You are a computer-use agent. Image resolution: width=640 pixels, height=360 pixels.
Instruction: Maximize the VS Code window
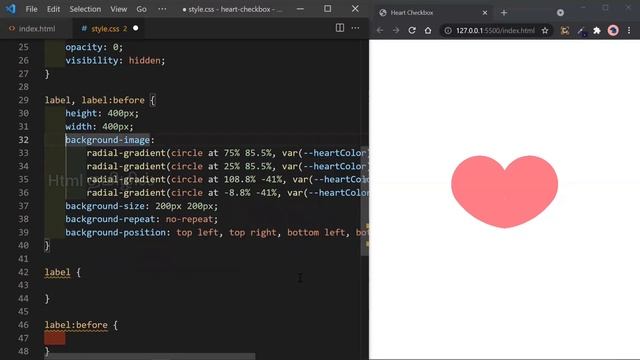coord(327,9)
